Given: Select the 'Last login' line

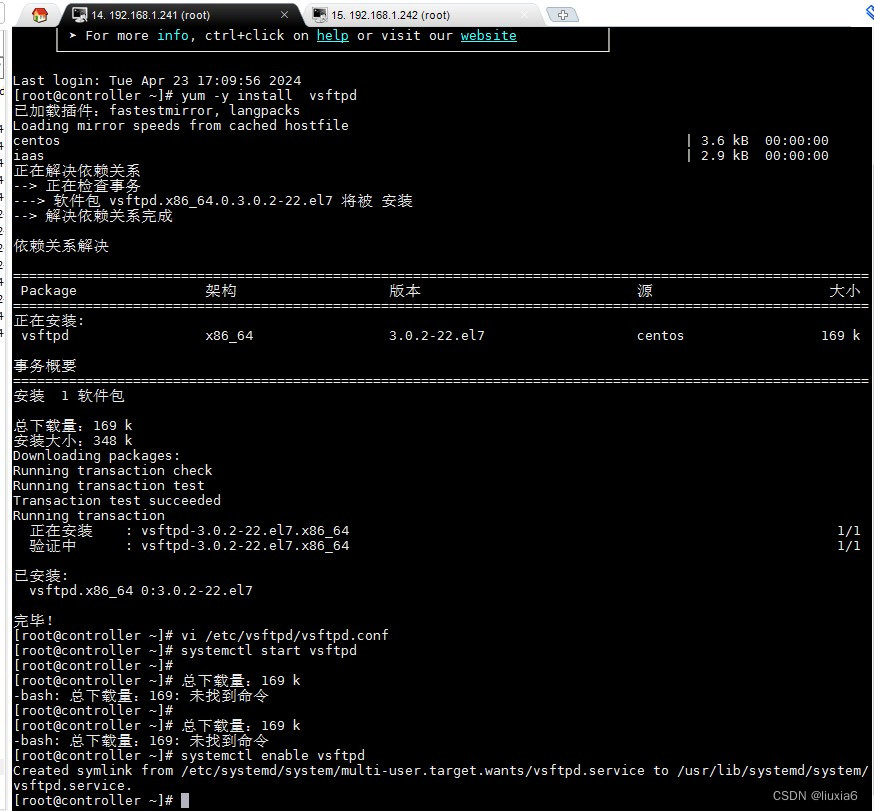Looking at the screenshot, I should coord(157,81).
